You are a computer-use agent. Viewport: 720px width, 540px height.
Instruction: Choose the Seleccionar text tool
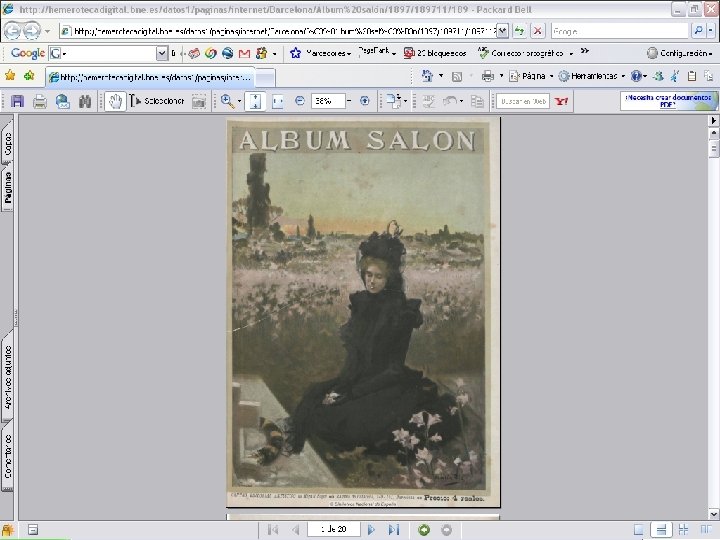[x=157, y=101]
